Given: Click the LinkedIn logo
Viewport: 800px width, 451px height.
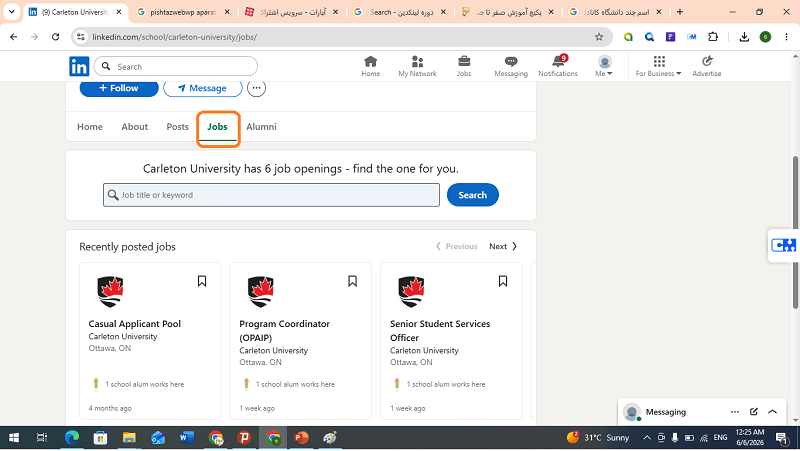Looking at the screenshot, I should 79,66.
